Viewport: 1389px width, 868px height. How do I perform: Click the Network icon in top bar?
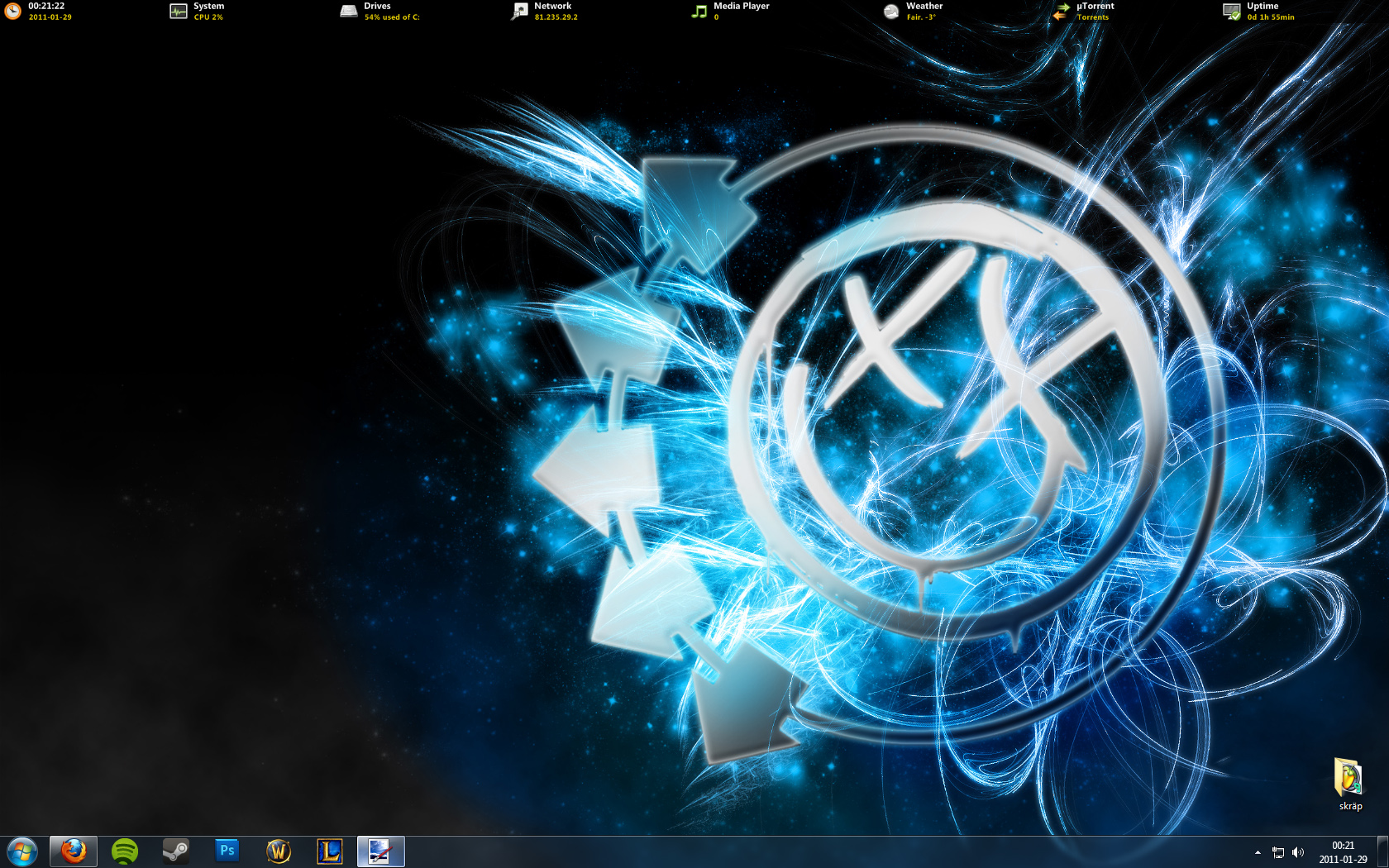(519, 11)
